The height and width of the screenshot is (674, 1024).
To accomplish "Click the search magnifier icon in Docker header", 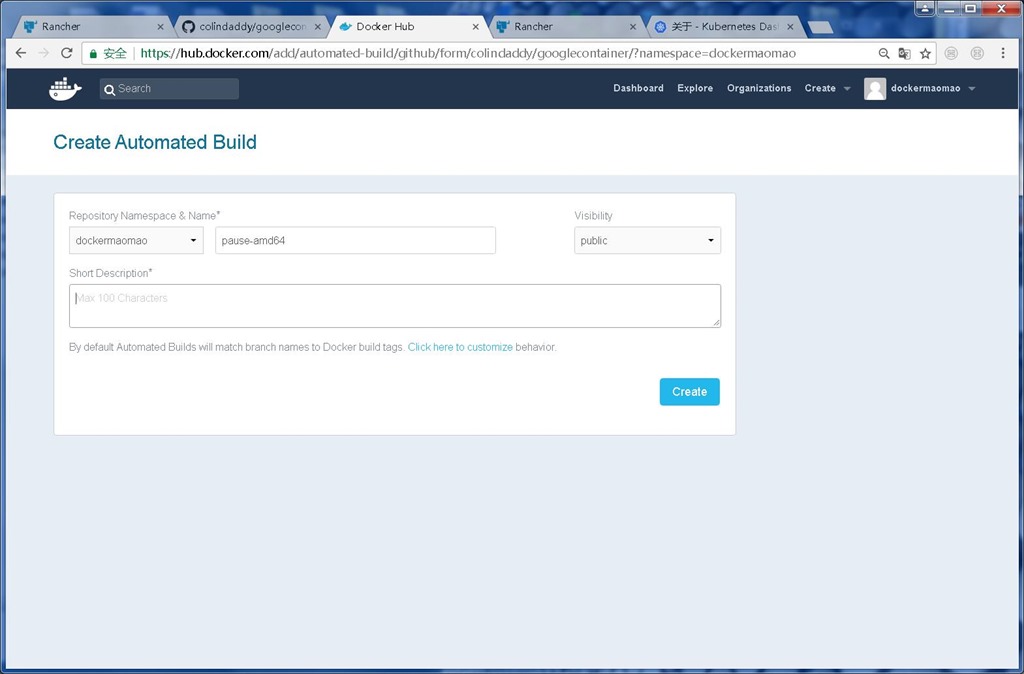I will point(110,89).
